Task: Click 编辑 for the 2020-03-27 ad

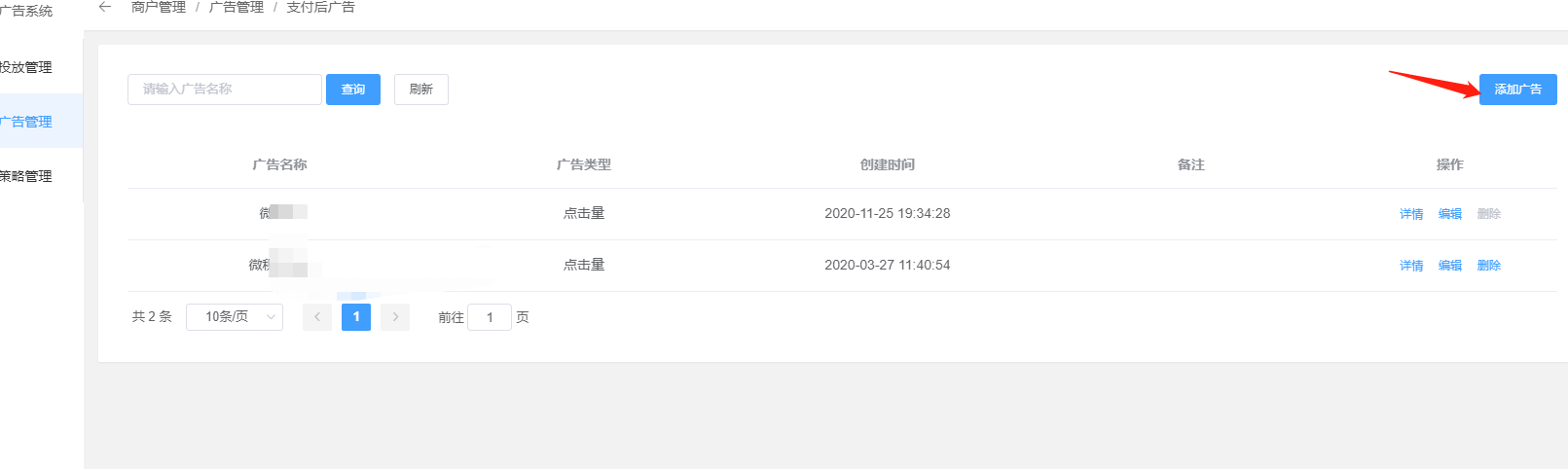Action: (x=1450, y=266)
